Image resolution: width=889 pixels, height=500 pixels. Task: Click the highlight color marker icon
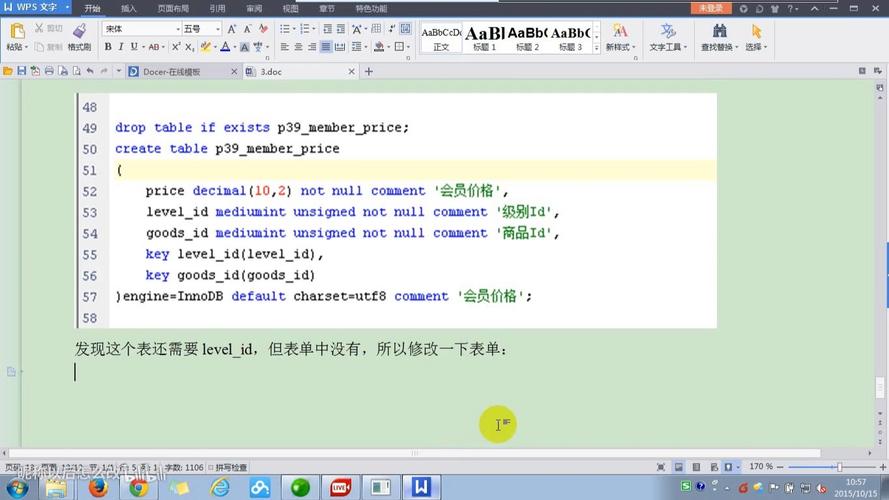[205, 47]
